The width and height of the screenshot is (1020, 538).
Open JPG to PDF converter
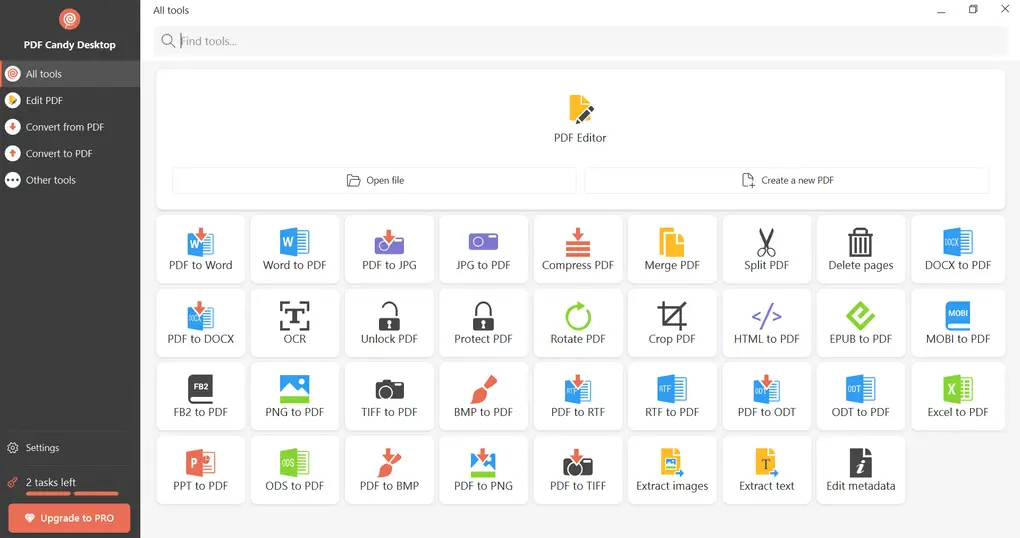[x=483, y=249]
